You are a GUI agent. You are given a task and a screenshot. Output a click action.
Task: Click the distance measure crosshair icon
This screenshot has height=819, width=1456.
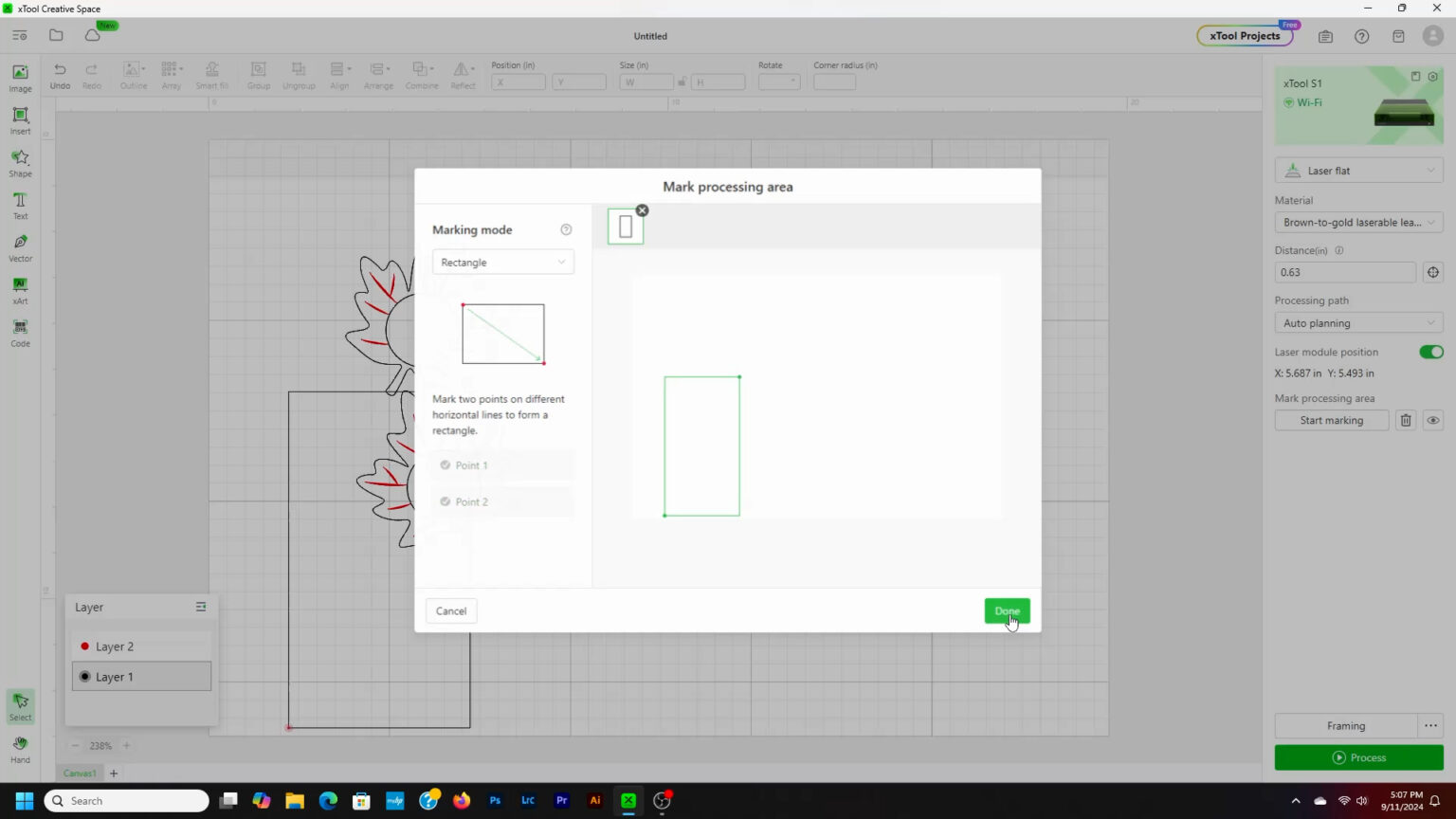1432,272
